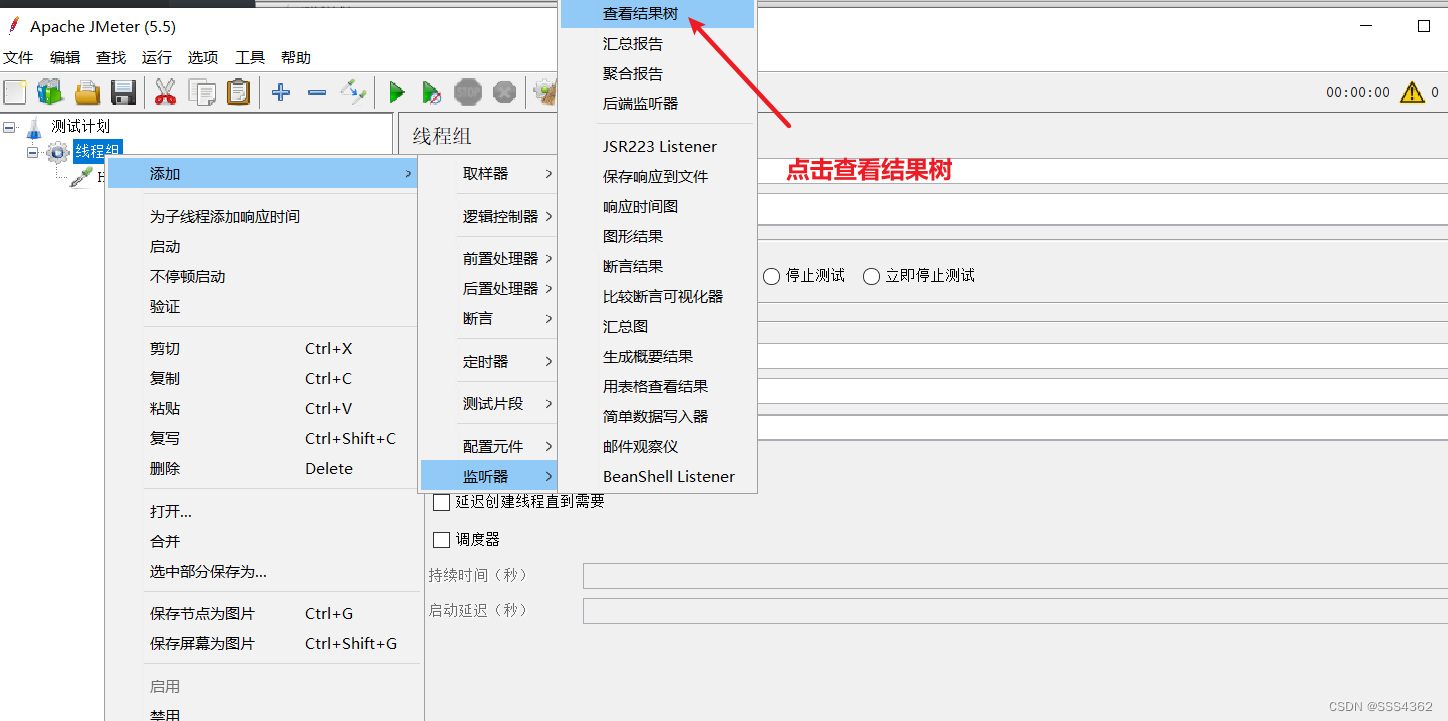The image size is (1448, 721).
Task: Click the yellow warning triangle icon
Action: [1412, 92]
